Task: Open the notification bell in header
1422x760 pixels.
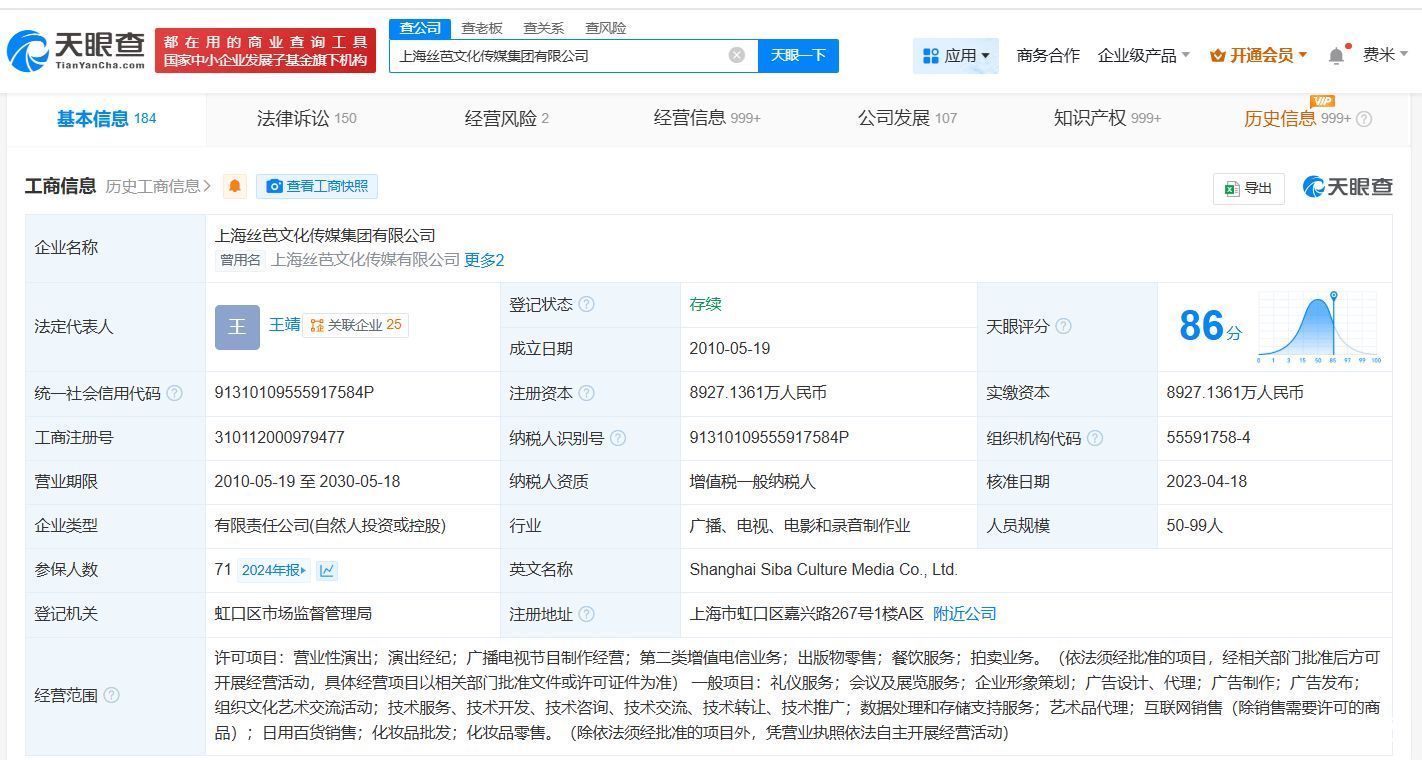Action: 1336,56
